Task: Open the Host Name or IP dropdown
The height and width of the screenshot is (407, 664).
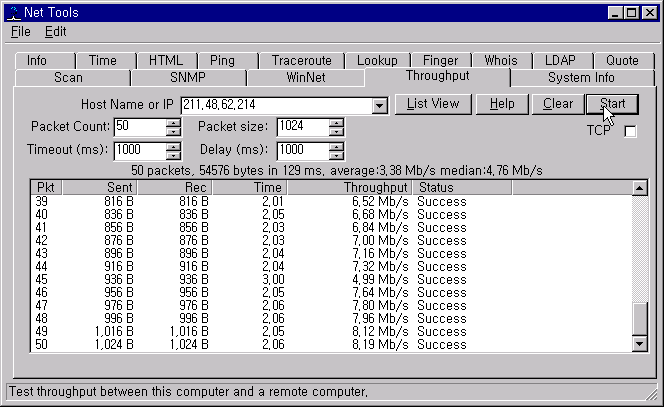Action: pos(379,105)
